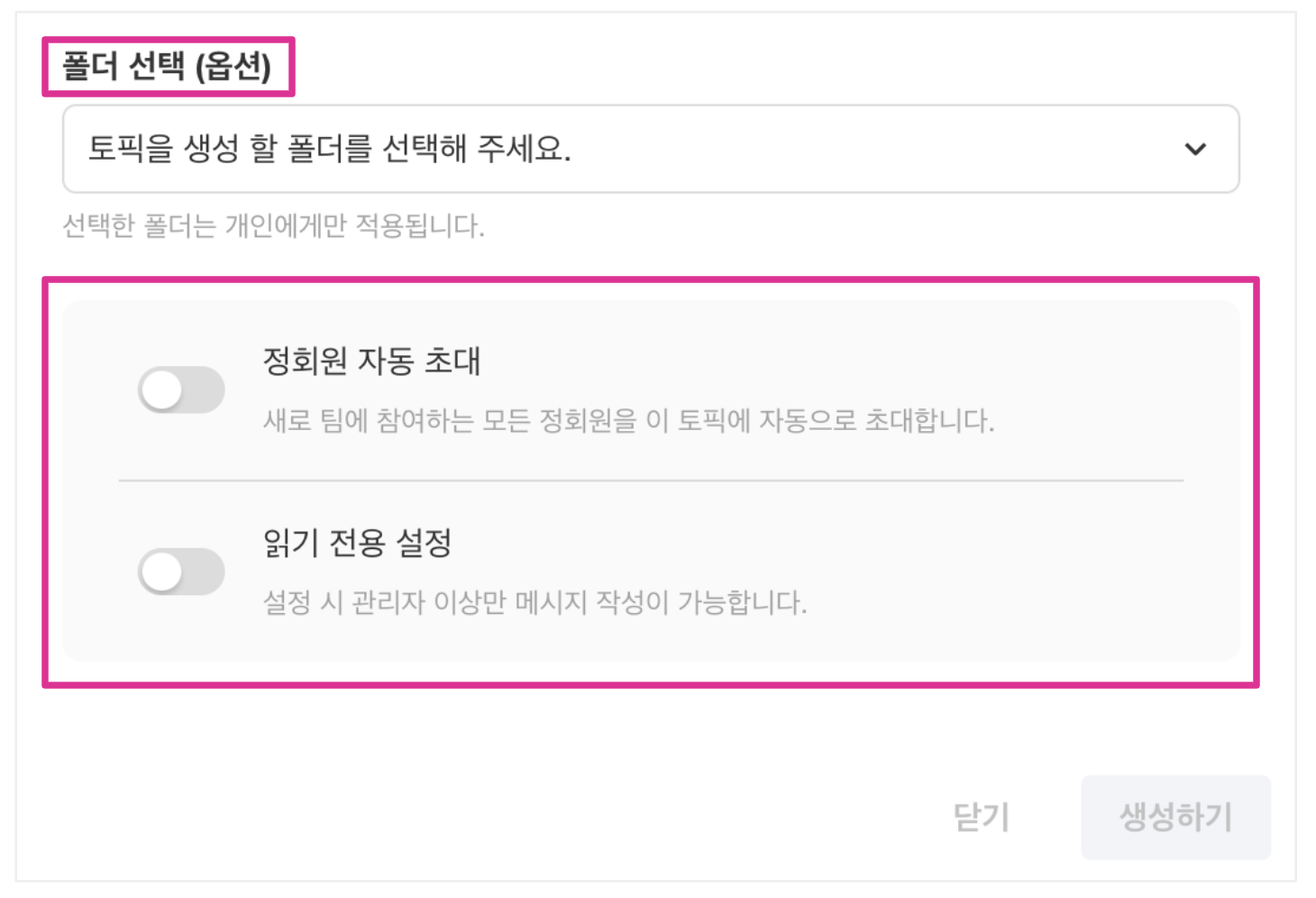Click the white knob of read-only switch
Image resolution: width=1316 pixels, height=898 pixels.
[x=162, y=572]
